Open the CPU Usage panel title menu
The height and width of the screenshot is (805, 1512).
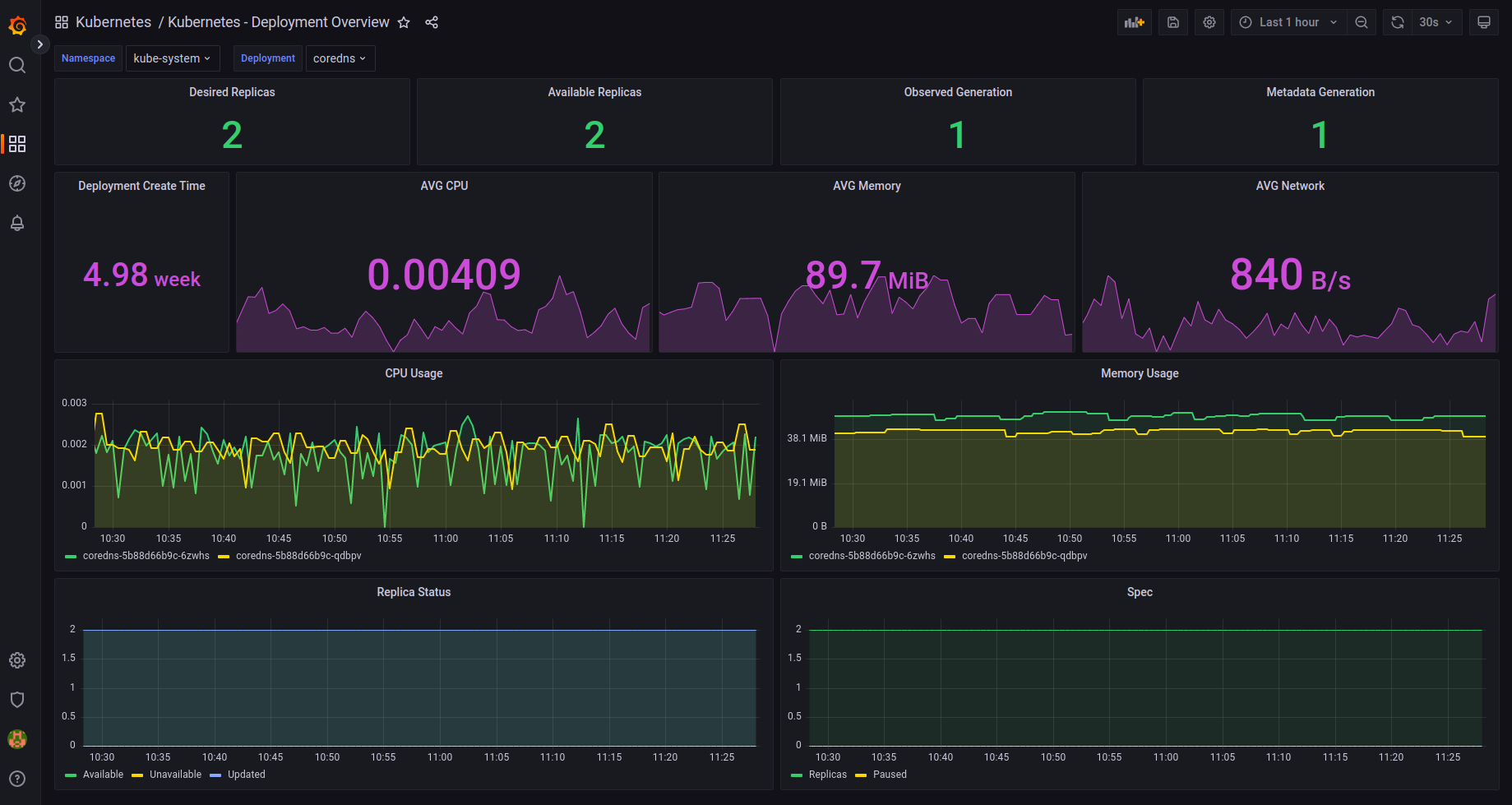point(414,373)
